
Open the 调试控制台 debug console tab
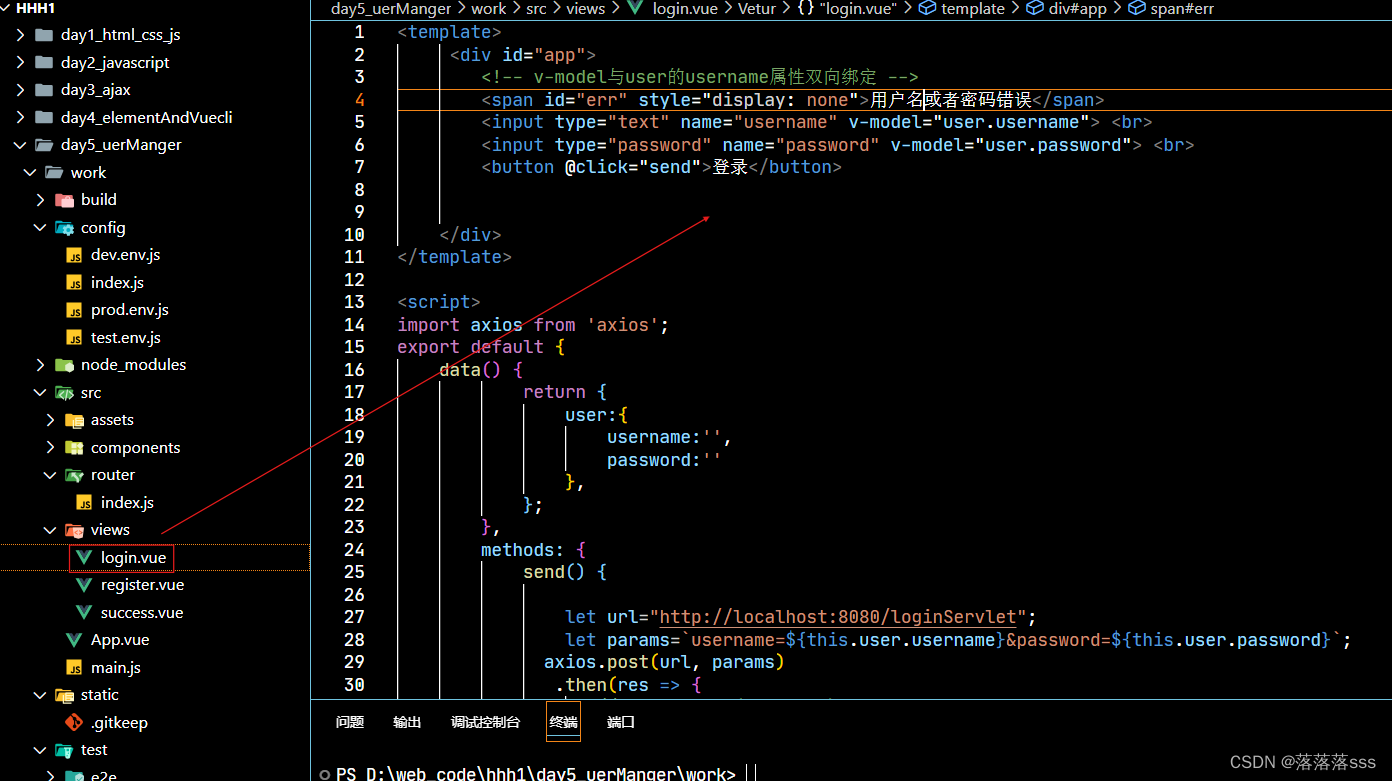click(486, 721)
